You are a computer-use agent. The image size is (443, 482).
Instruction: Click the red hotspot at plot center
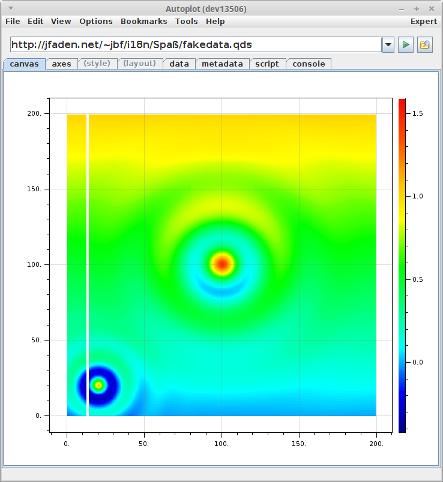point(222,264)
